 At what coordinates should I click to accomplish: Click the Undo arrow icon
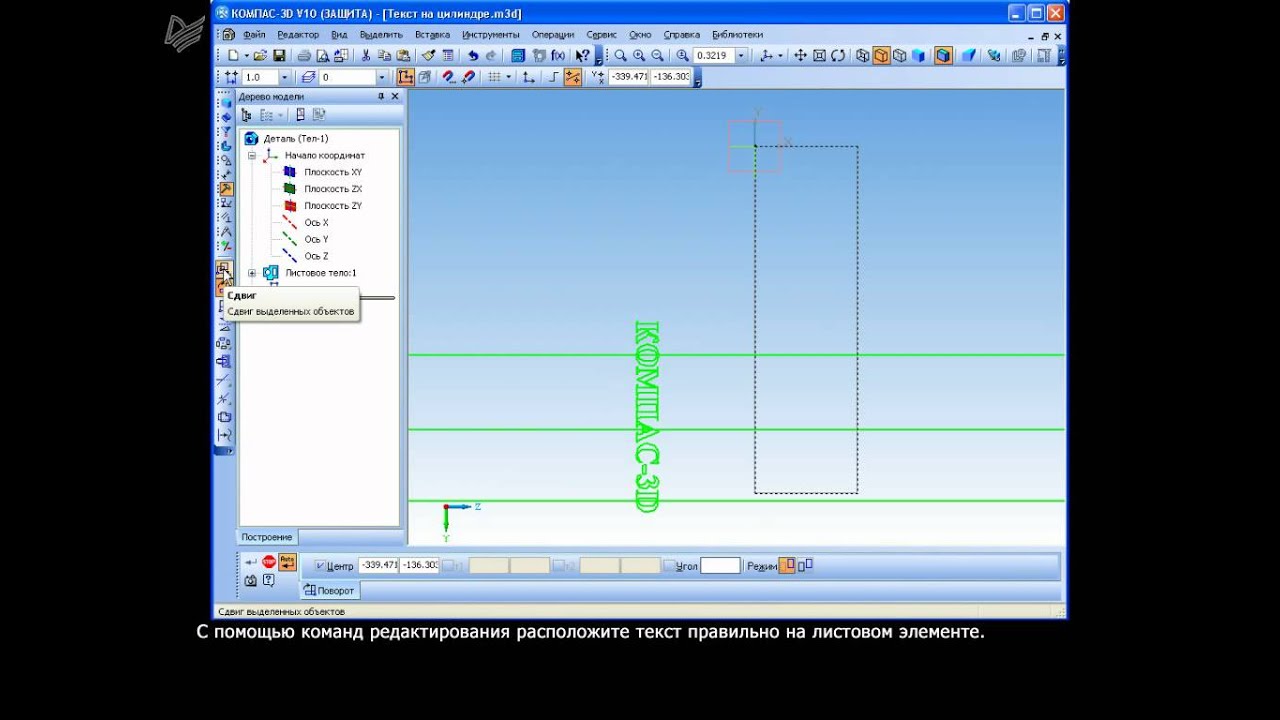tap(473, 56)
